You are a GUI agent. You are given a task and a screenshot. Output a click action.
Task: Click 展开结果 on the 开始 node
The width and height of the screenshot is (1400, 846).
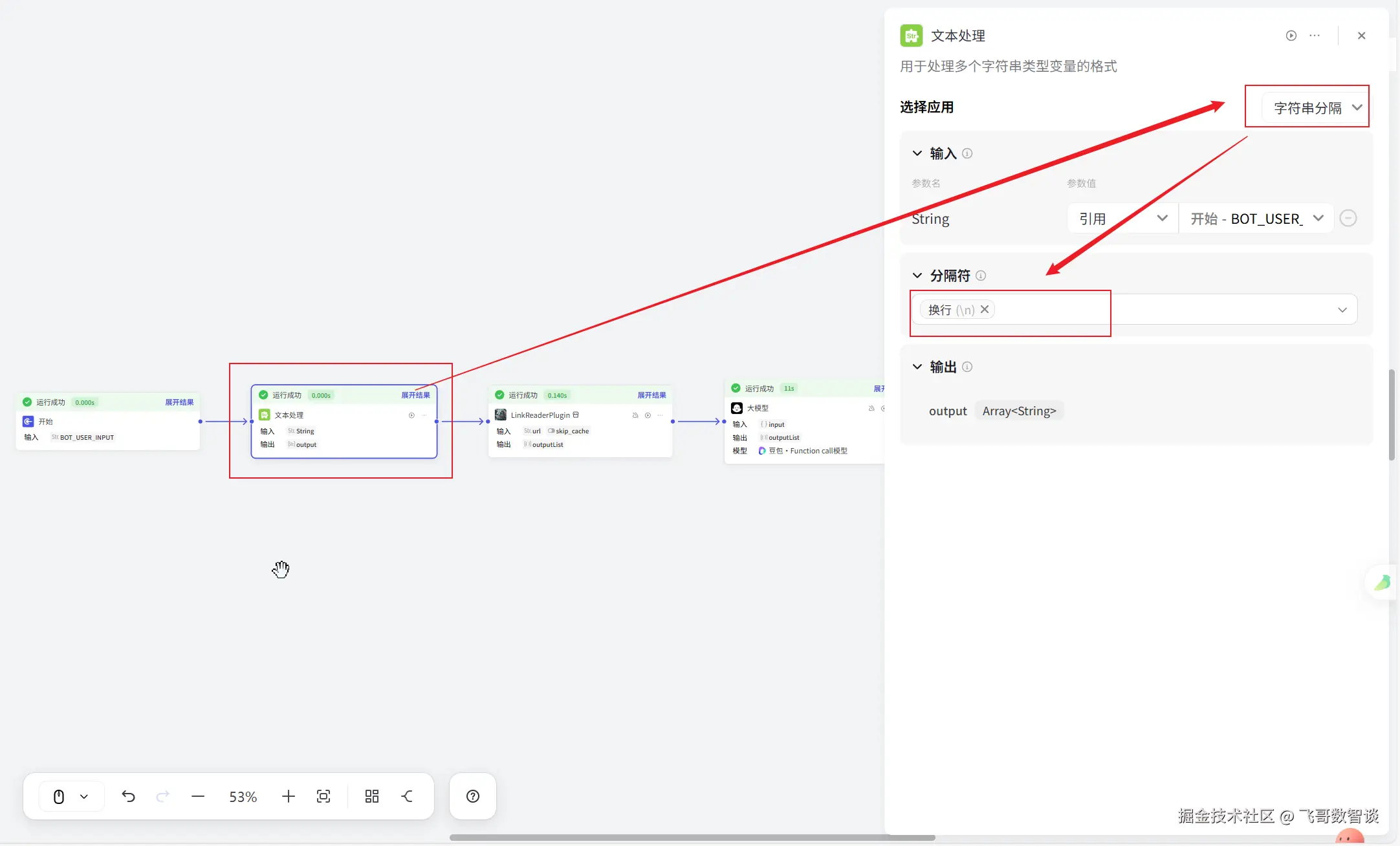[x=179, y=402]
